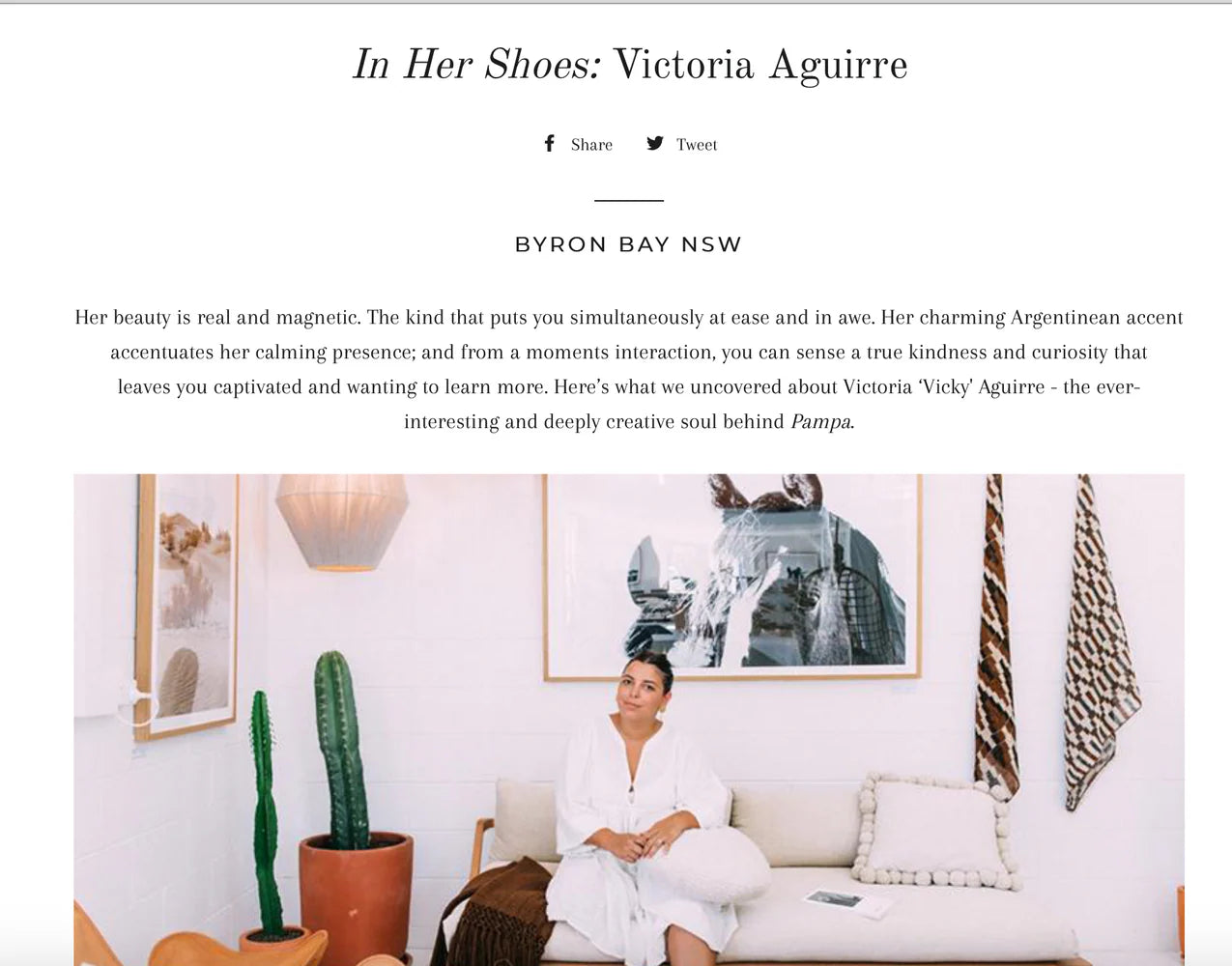
Task: Click the right hanging patterned textile
Action: coord(1100,642)
